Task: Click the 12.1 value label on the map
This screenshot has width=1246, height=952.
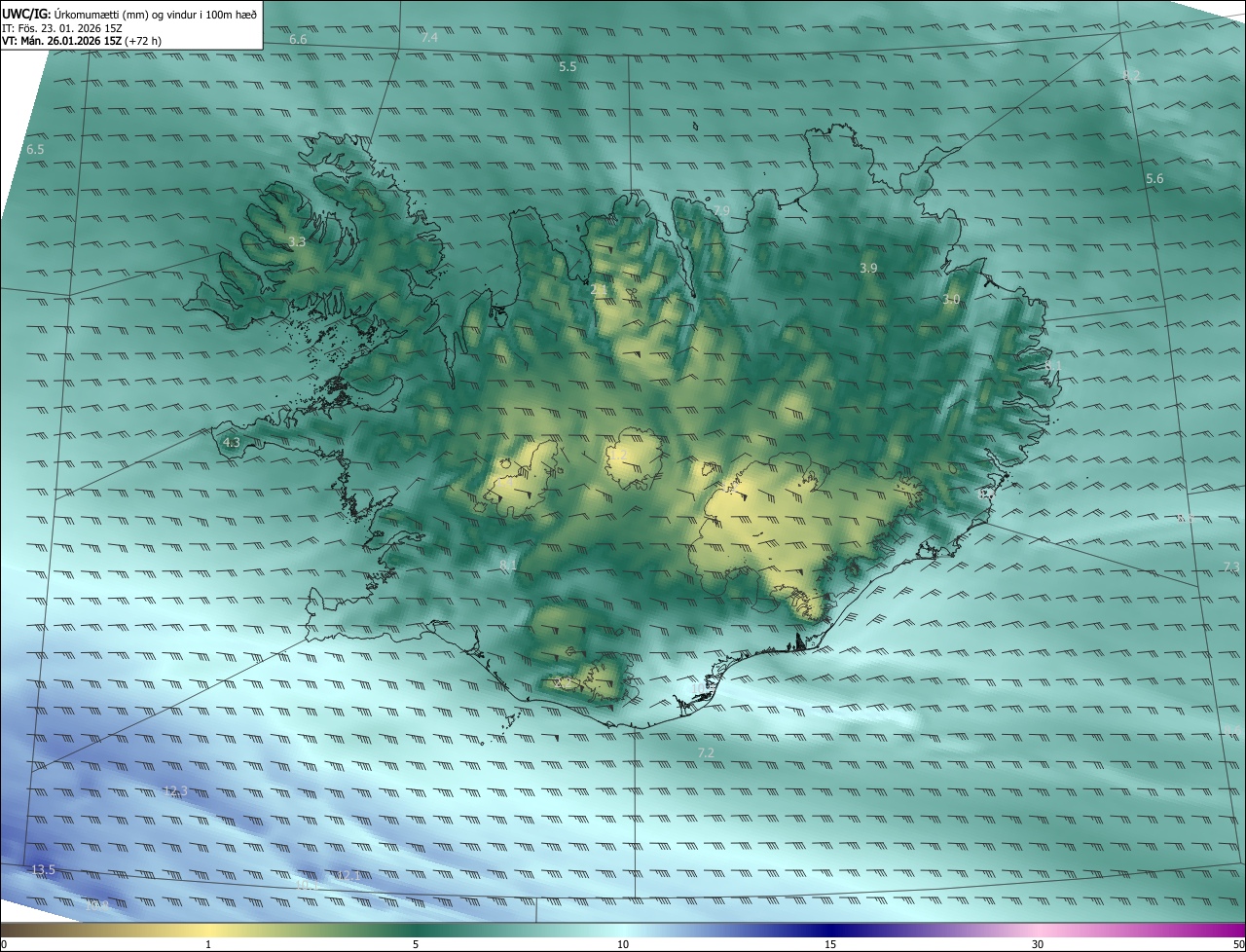Action: point(348,876)
